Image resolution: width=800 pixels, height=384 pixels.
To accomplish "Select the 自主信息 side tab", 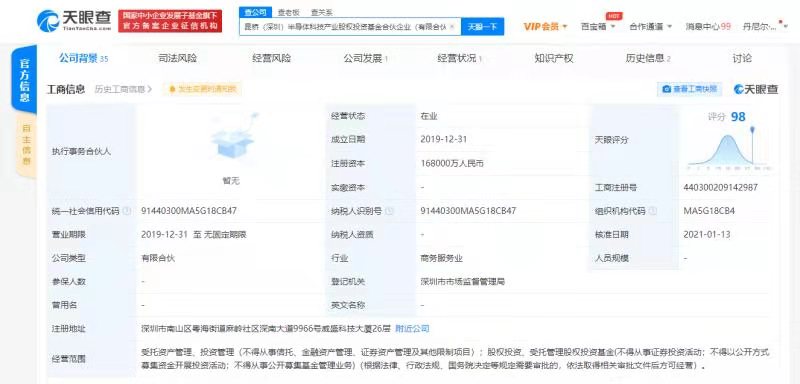I will [x=26, y=146].
